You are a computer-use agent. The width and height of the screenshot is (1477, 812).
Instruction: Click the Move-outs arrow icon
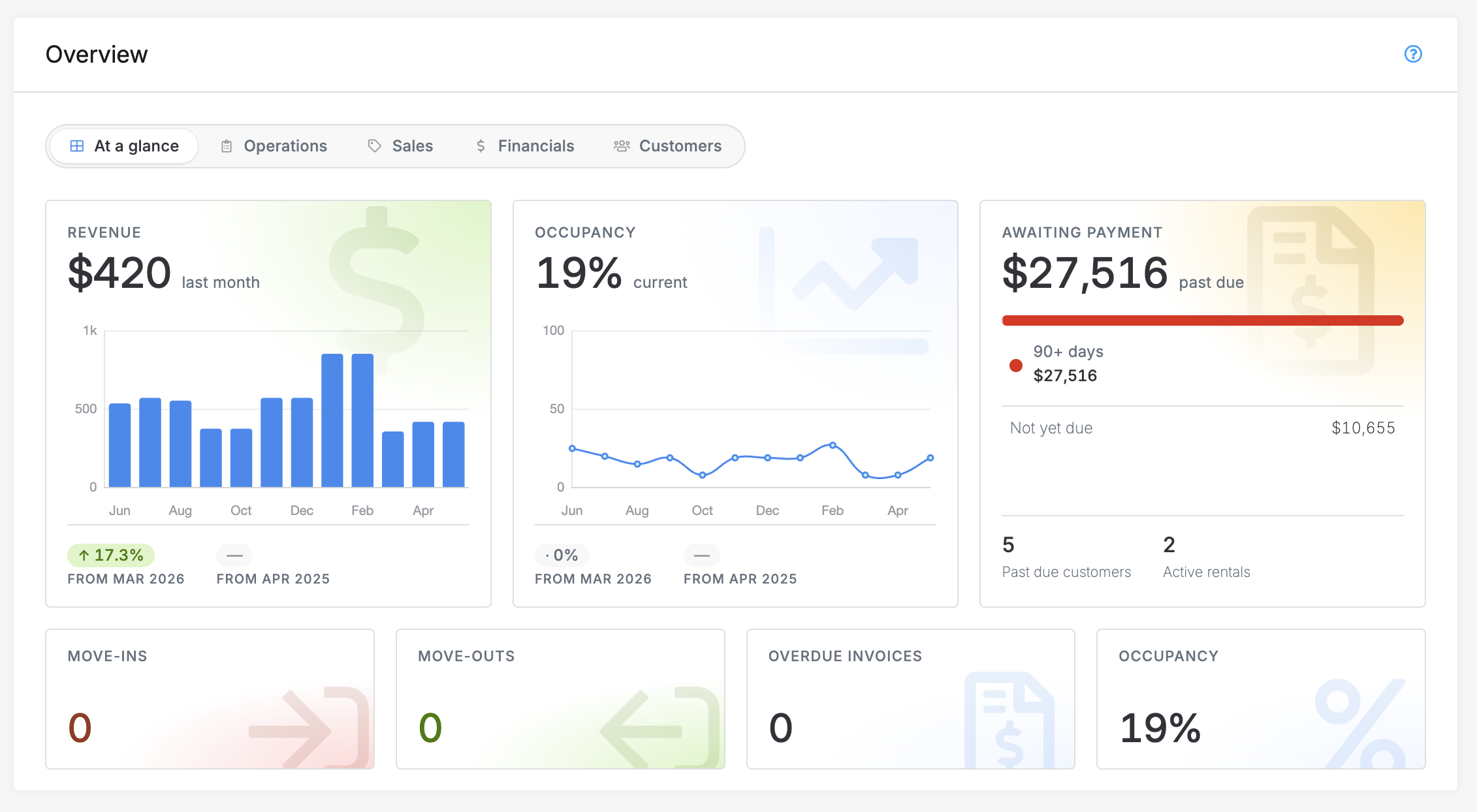[659, 727]
